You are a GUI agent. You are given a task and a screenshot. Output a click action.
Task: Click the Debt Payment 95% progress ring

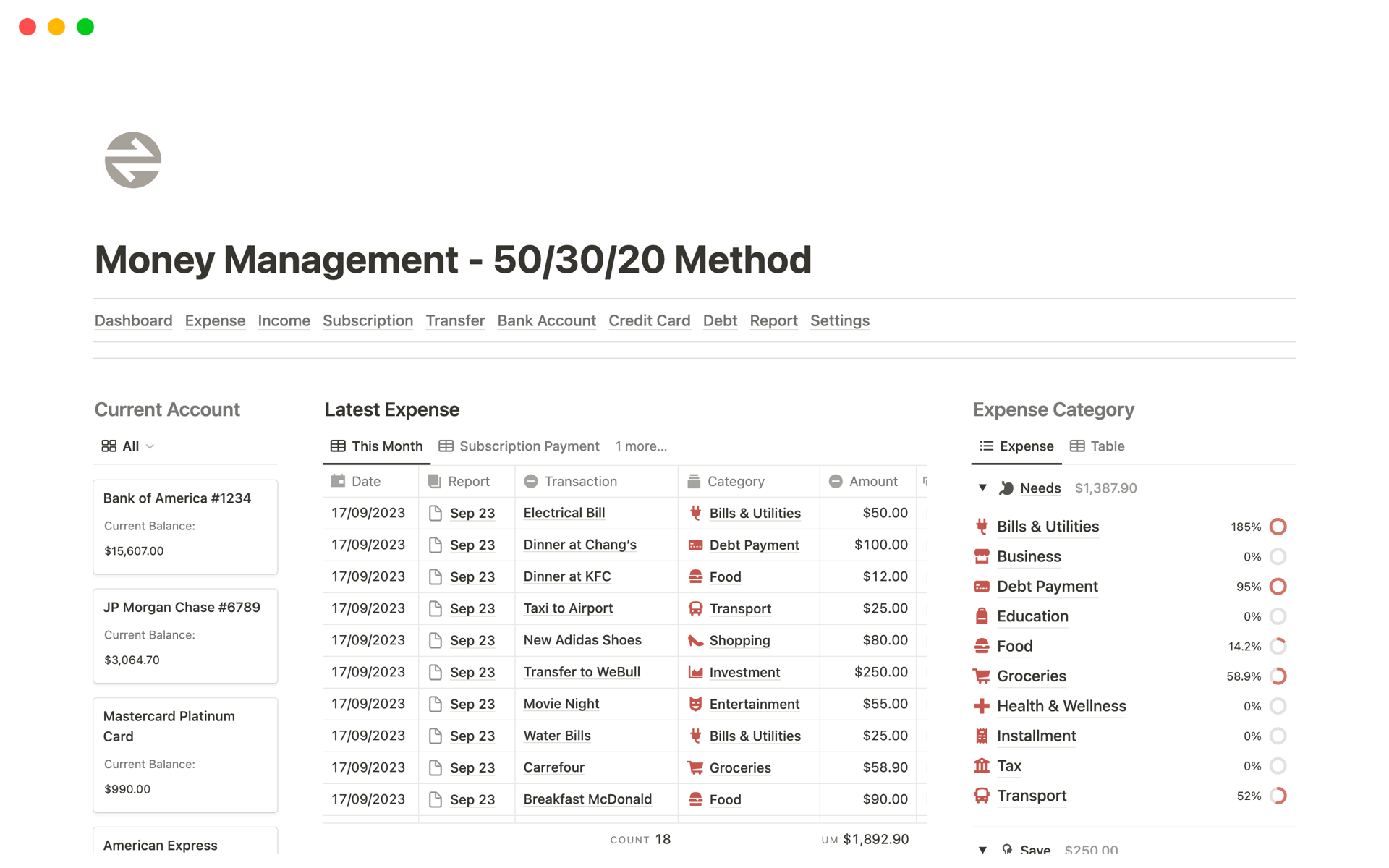pos(1278,587)
